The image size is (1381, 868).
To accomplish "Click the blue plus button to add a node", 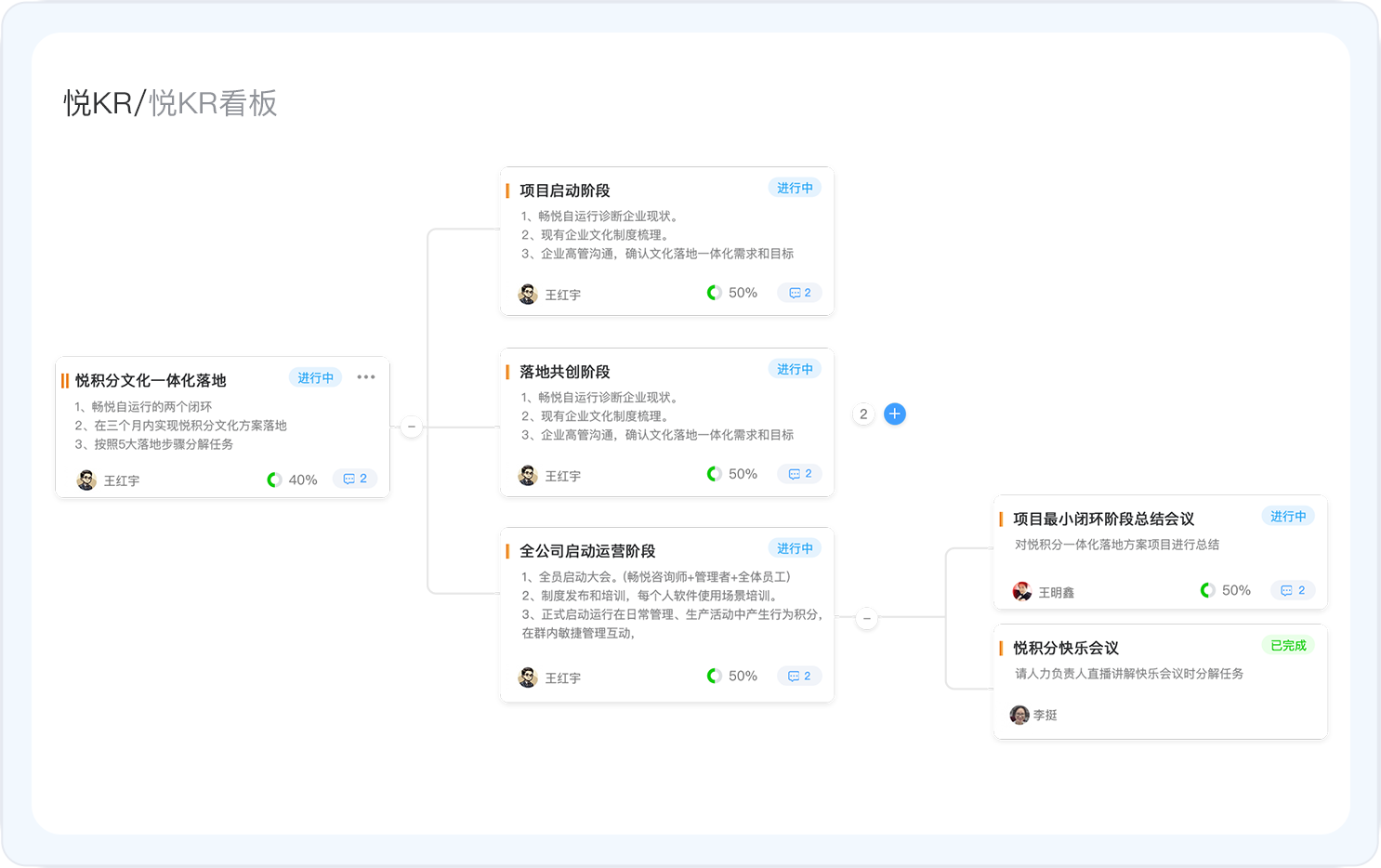I will pos(894,414).
